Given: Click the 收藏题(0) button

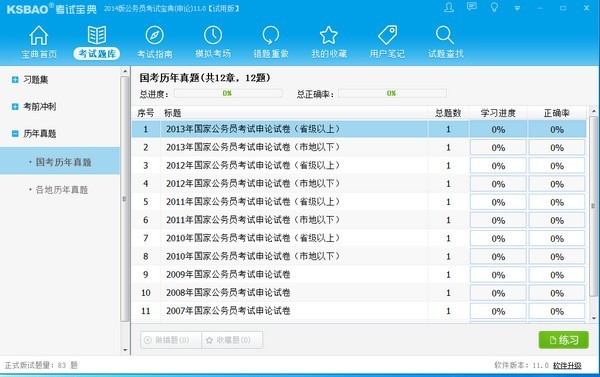Looking at the screenshot, I should (232, 340).
